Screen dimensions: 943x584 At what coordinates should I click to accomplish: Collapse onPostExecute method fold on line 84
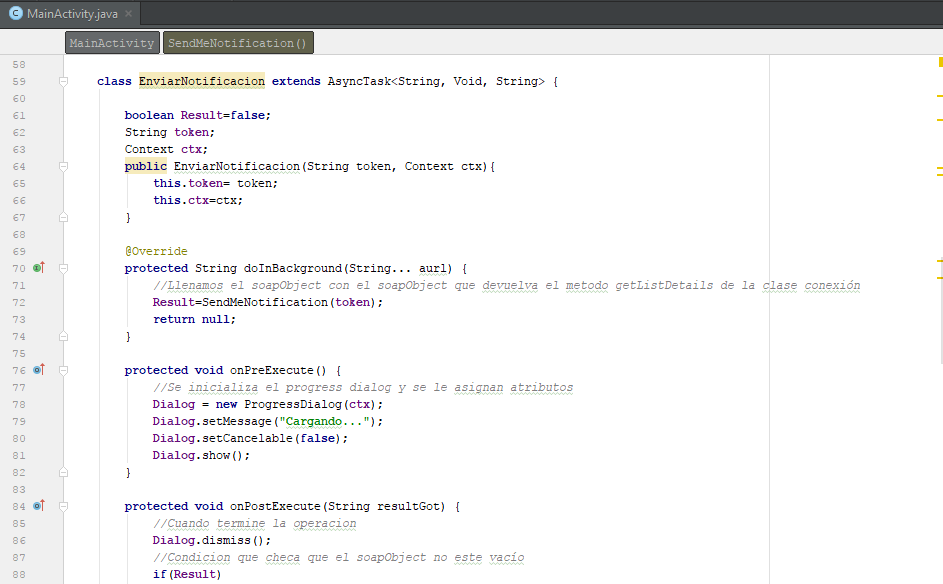(x=63, y=506)
